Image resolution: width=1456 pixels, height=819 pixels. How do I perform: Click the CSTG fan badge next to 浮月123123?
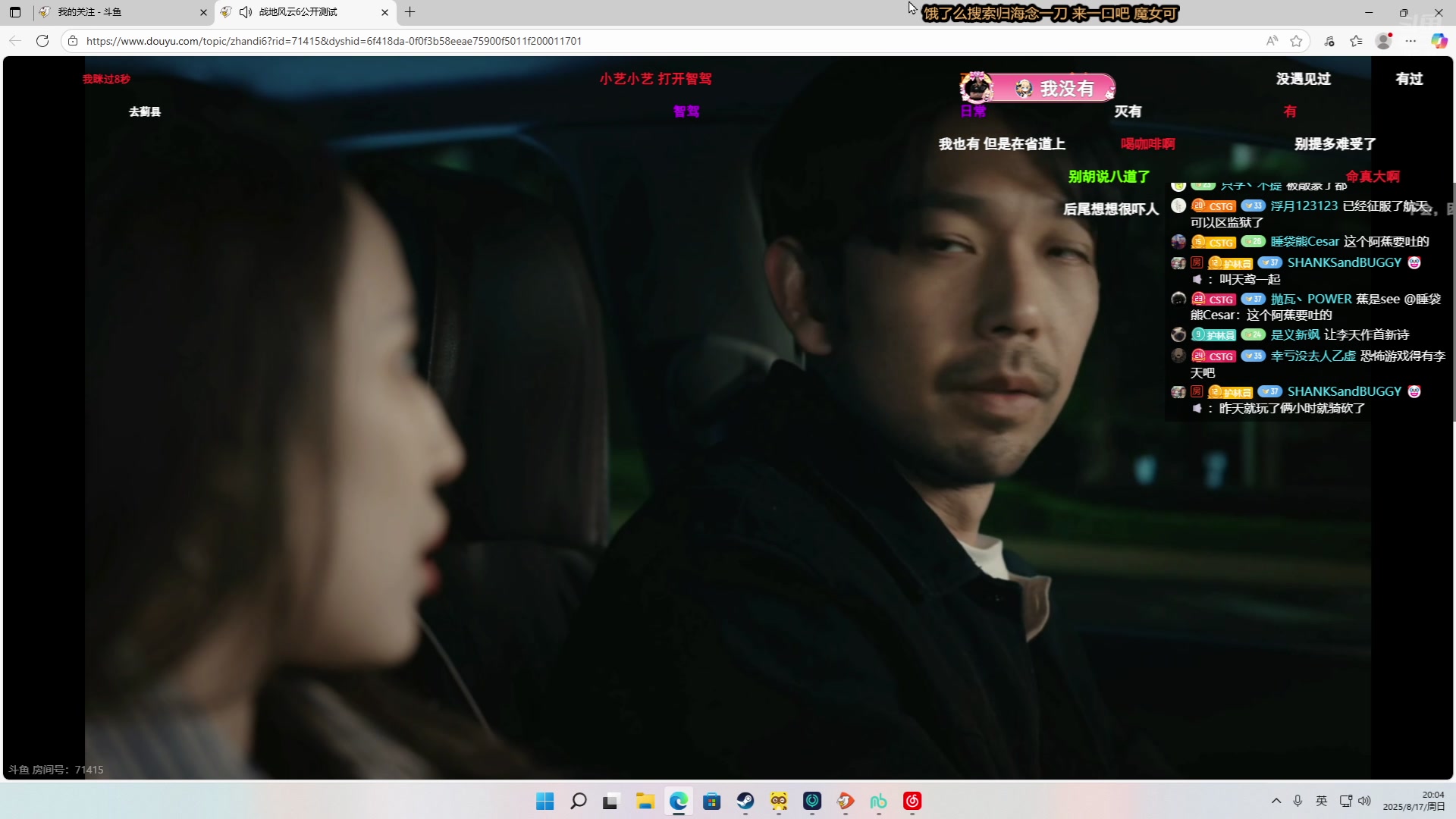(x=1213, y=206)
